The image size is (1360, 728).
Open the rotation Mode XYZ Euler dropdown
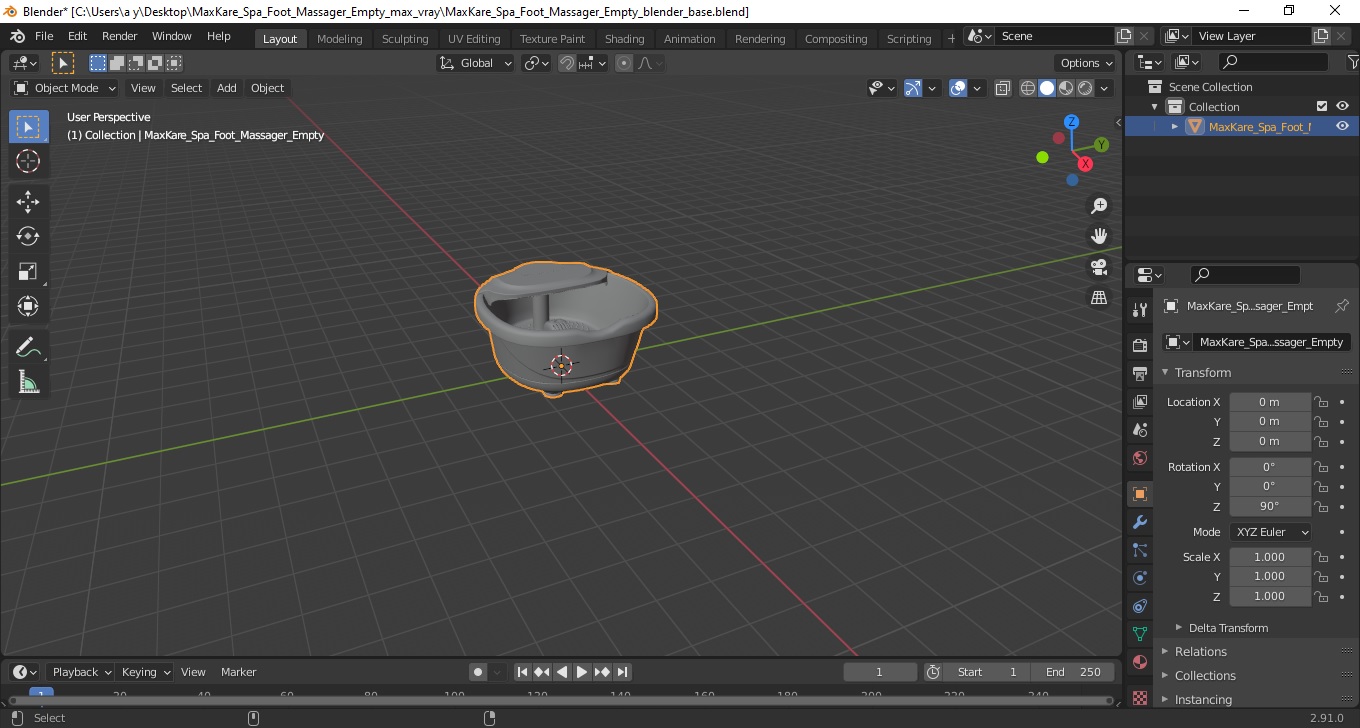click(1270, 532)
